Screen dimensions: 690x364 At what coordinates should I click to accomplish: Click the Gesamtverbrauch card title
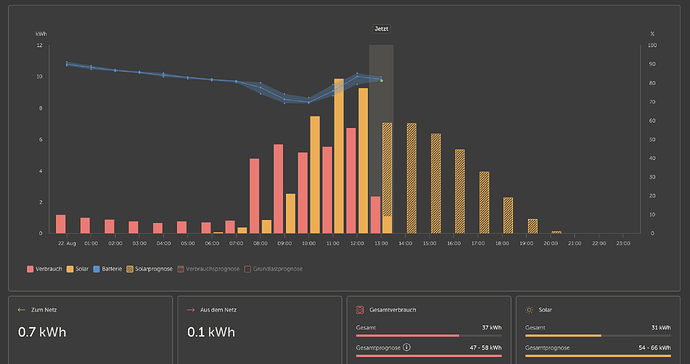(x=393, y=310)
